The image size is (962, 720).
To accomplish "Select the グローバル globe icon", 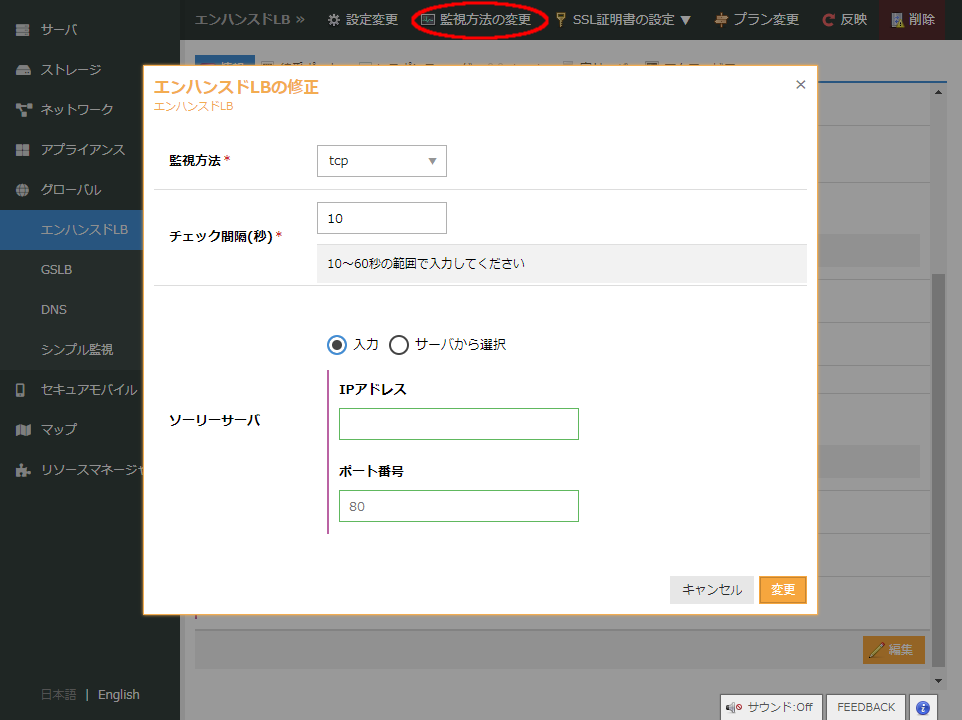I will click(25, 189).
